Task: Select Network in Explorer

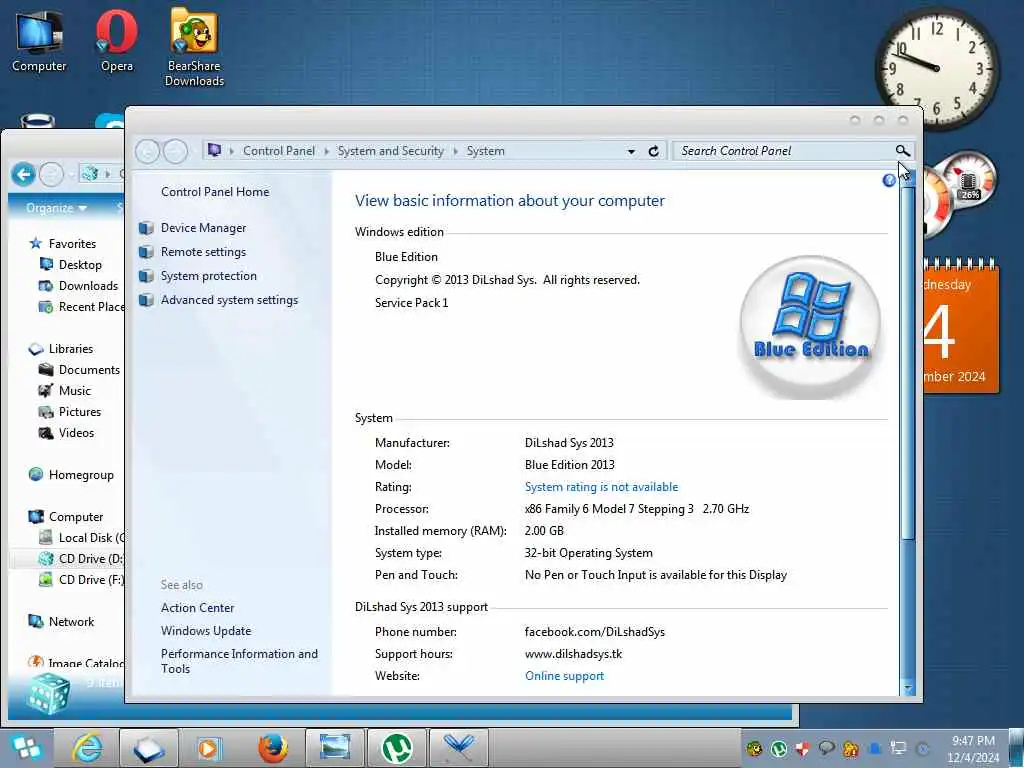Action: [x=71, y=622]
